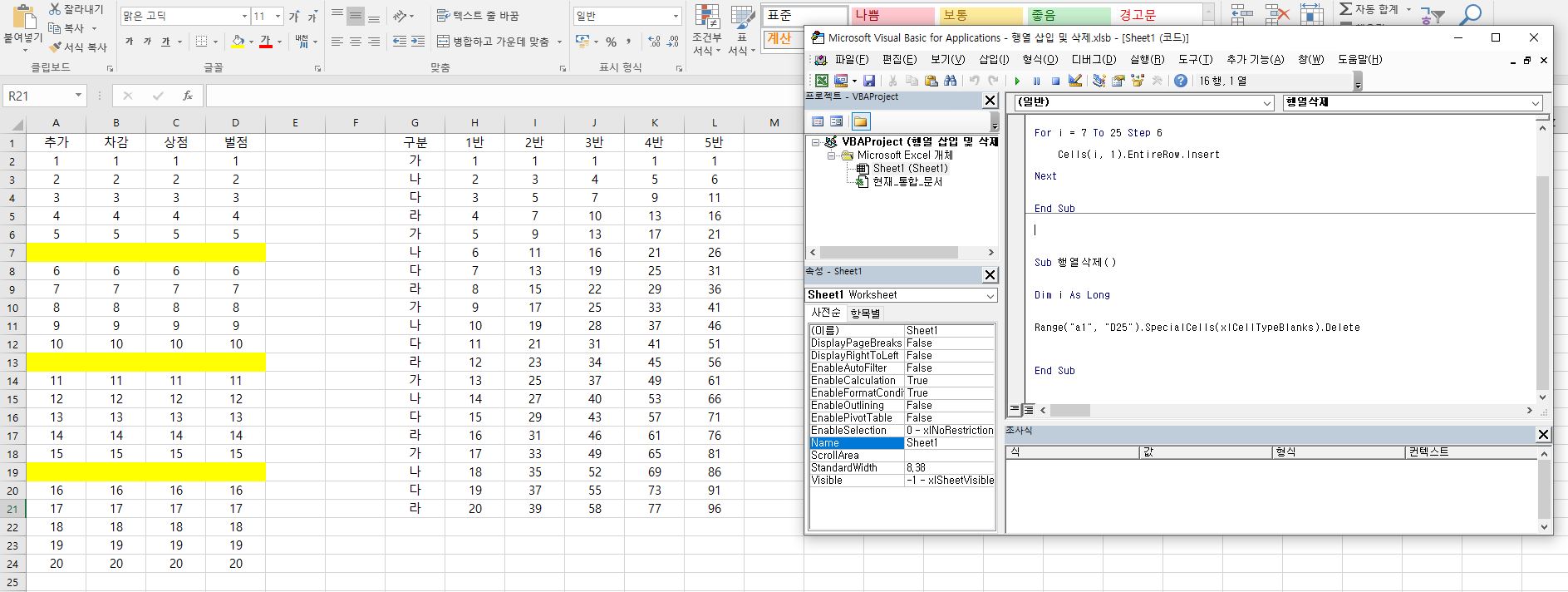
Task: Open Find with the binoculars icon
Action: click(951, 81)
